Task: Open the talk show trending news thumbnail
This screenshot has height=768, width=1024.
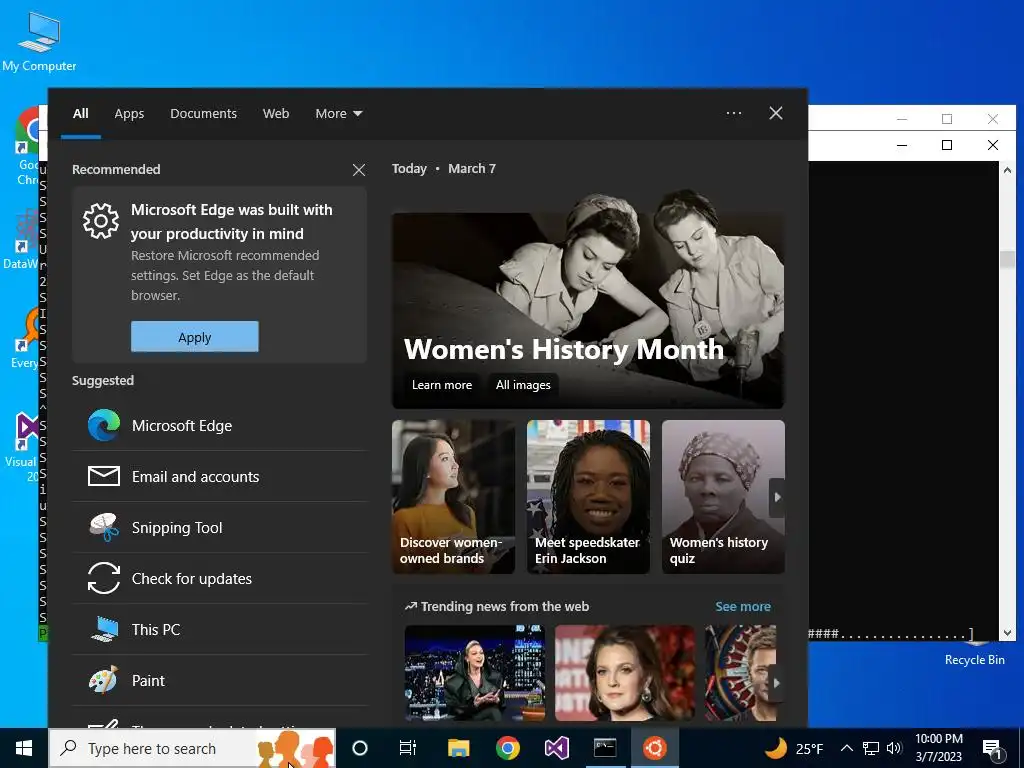Action: pos(475,673)
